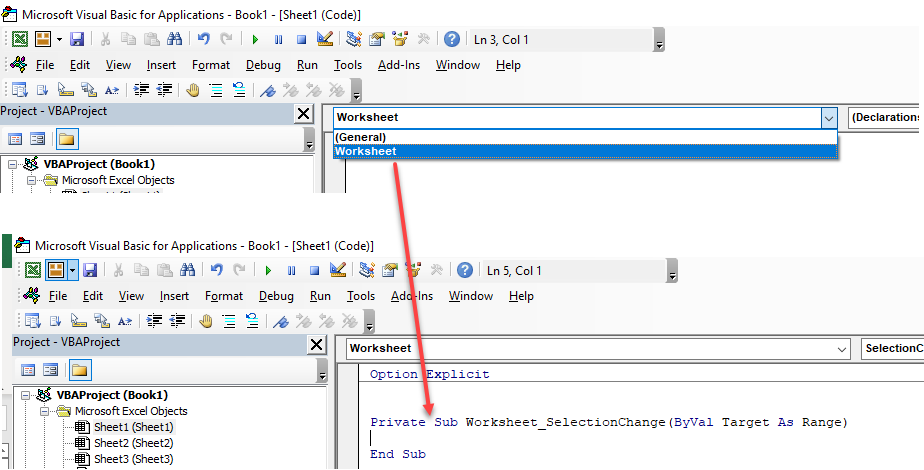Toggle Breakpoint hand icon in lower window
This screenshot has width=924, height=470.
point(206,321)
